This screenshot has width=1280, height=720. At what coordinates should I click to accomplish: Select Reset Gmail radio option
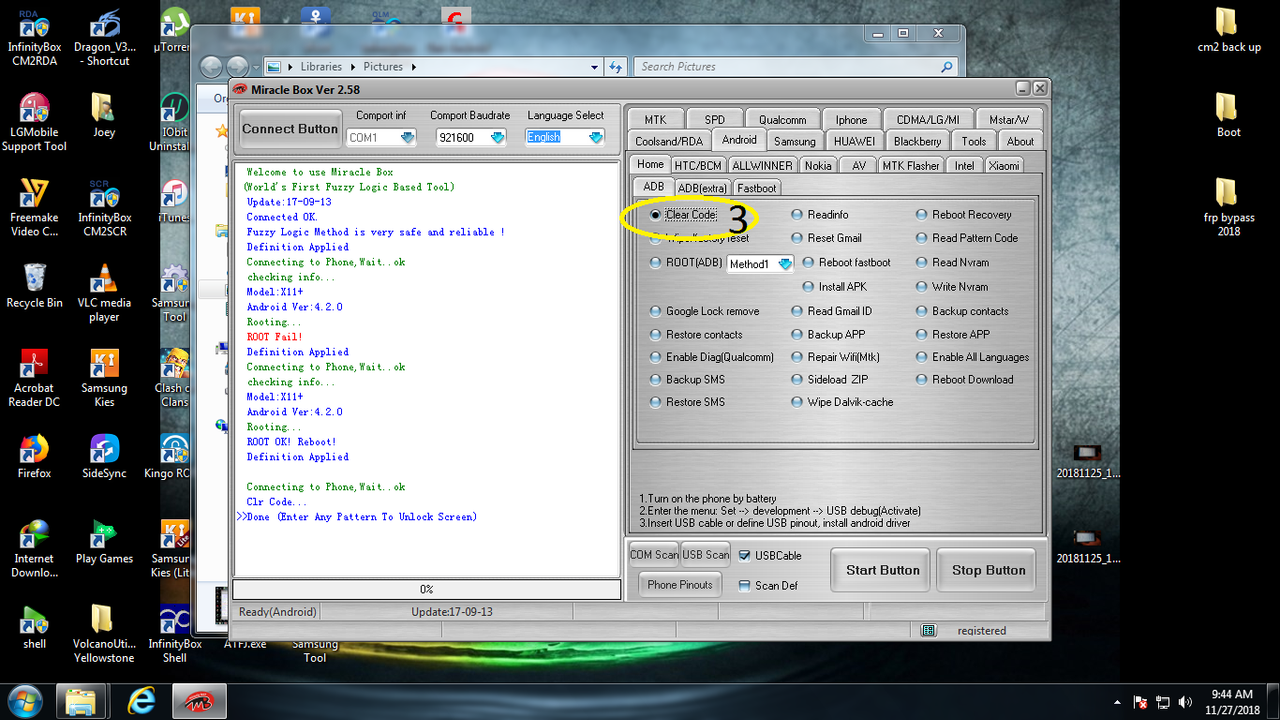click(x=826, y=238)
